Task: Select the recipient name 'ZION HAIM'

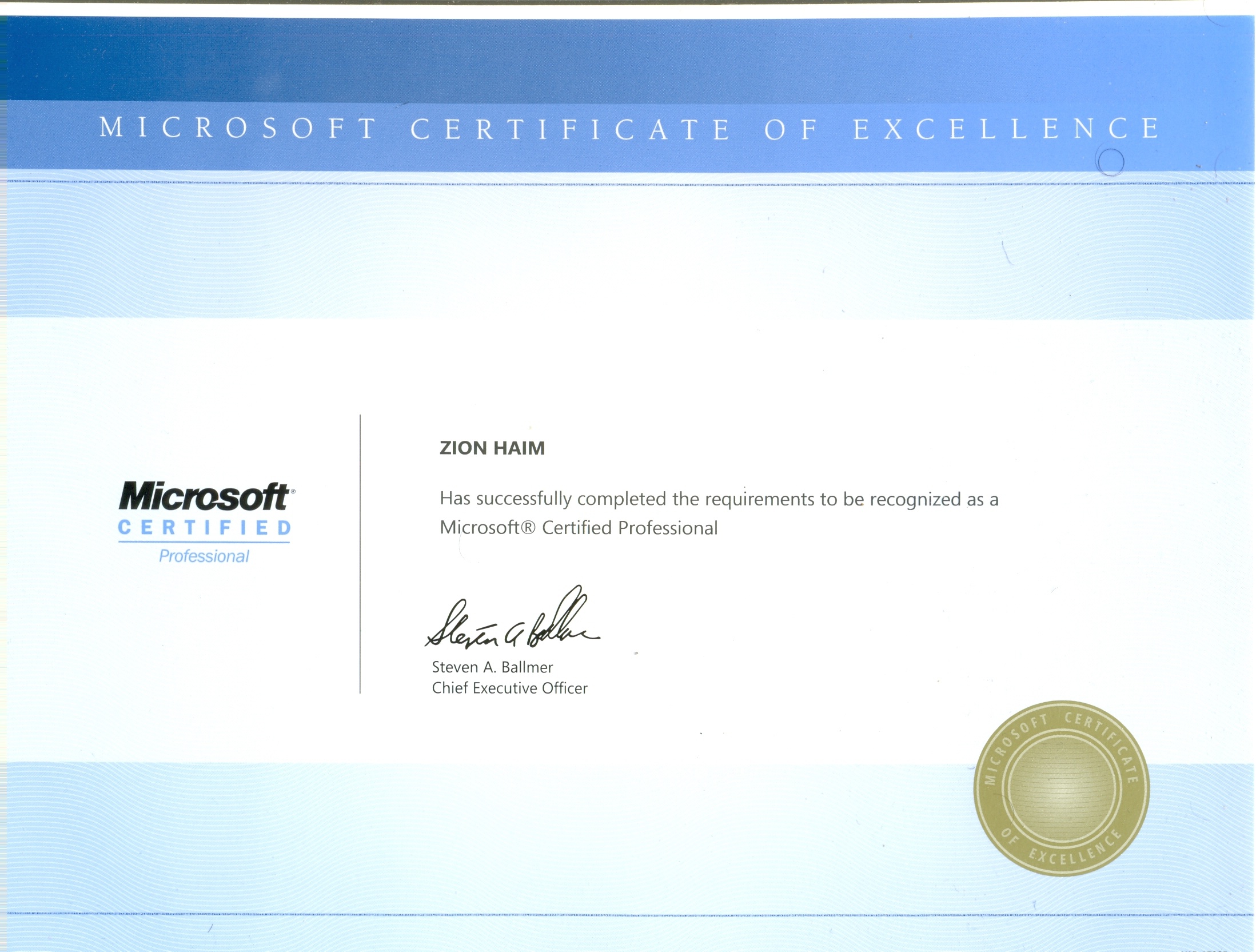Action: tap(492, 448)
